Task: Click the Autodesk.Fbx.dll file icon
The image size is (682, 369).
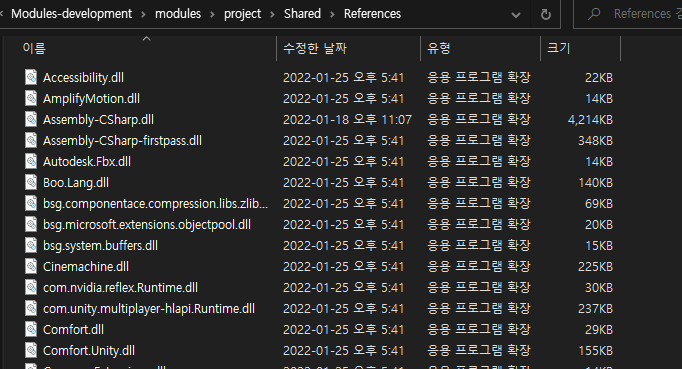Action: (31, 161)
